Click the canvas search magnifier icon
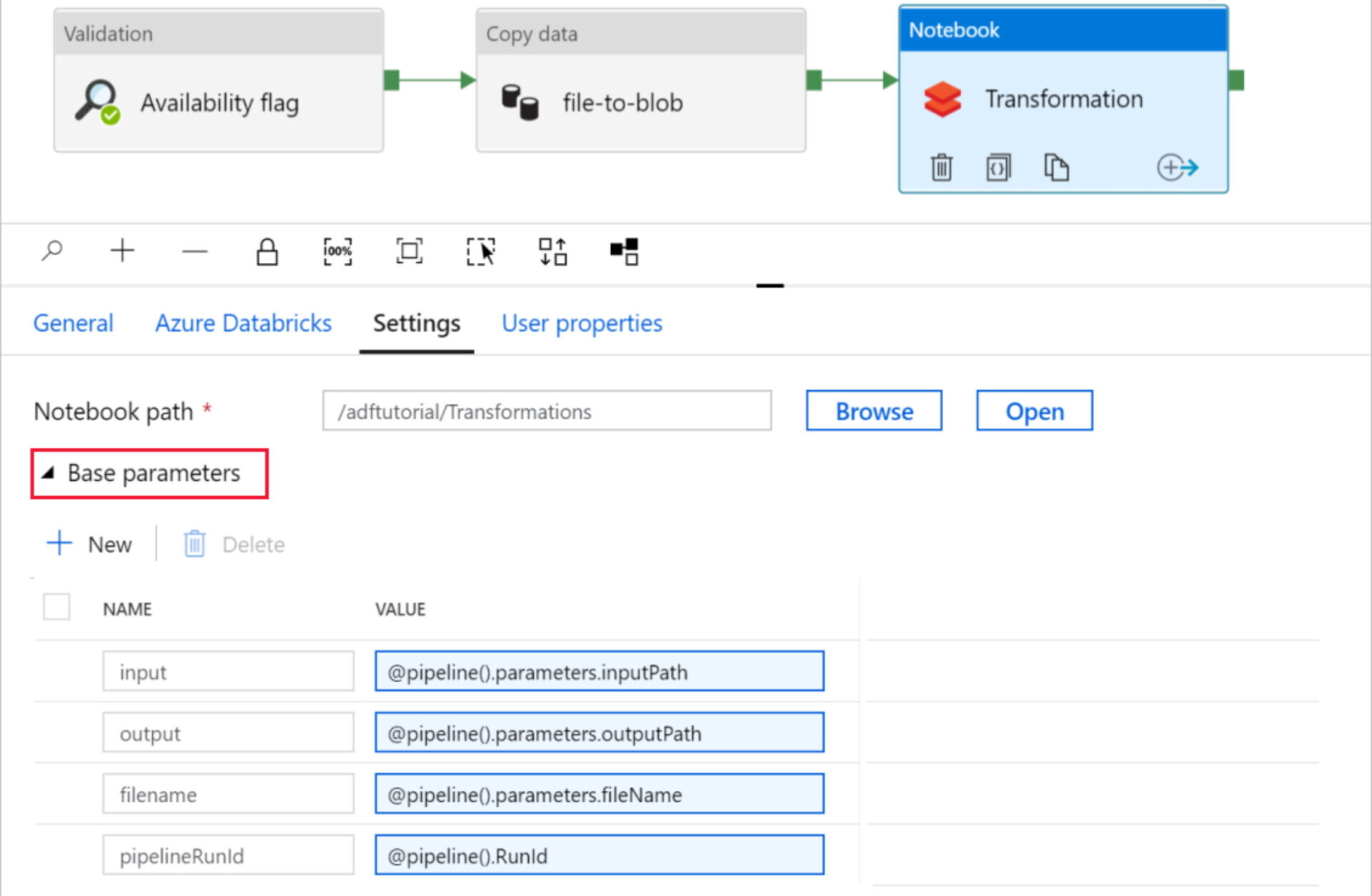Viewport: 1372px width, 896px height. [52, 251]
